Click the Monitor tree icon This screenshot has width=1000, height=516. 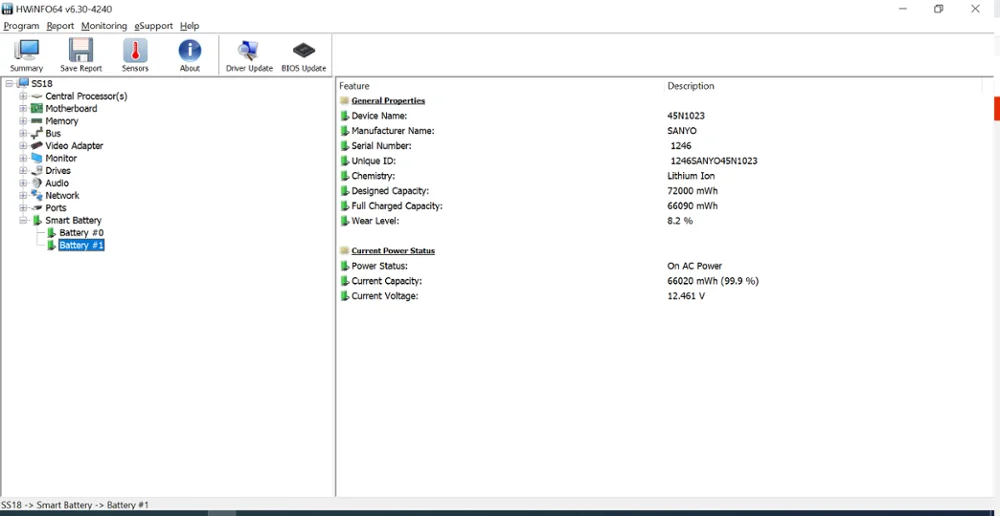(36, 158)
